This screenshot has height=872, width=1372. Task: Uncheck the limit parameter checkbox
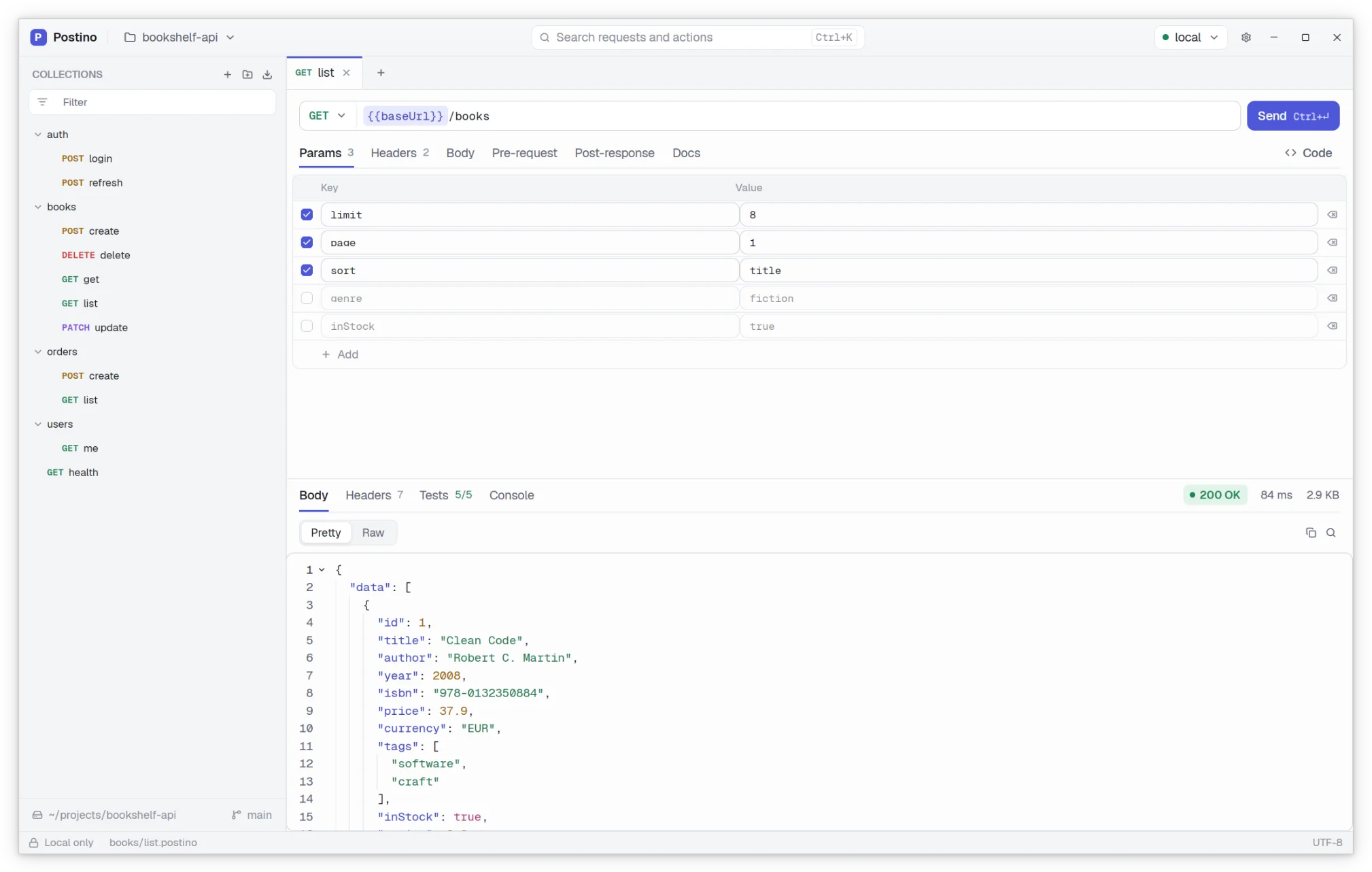click(x=307, y=215)
